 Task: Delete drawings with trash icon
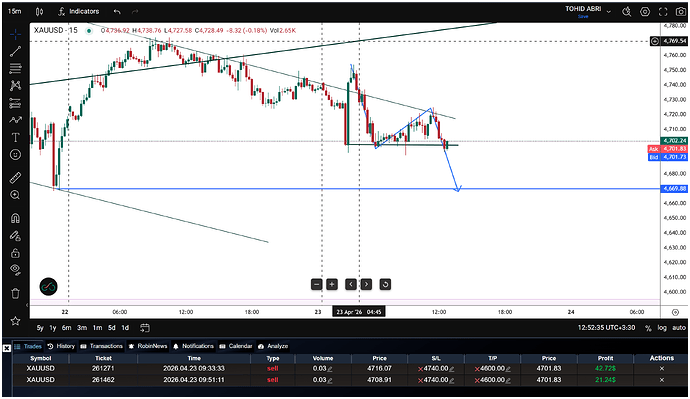(x=15, y=293)
